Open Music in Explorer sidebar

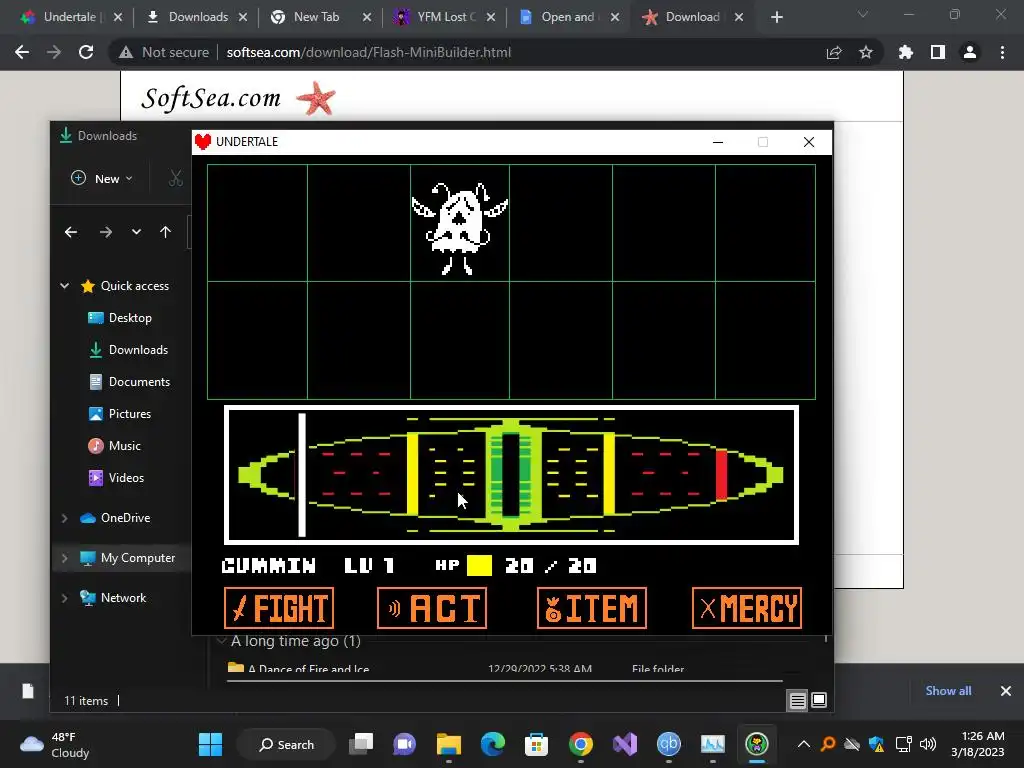click(115, 445)
